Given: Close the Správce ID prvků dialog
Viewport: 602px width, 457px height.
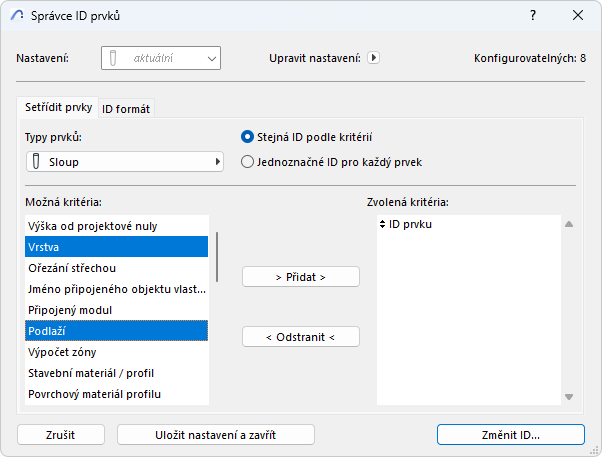Looking at the screenshot, I should [x=578, y=15].
